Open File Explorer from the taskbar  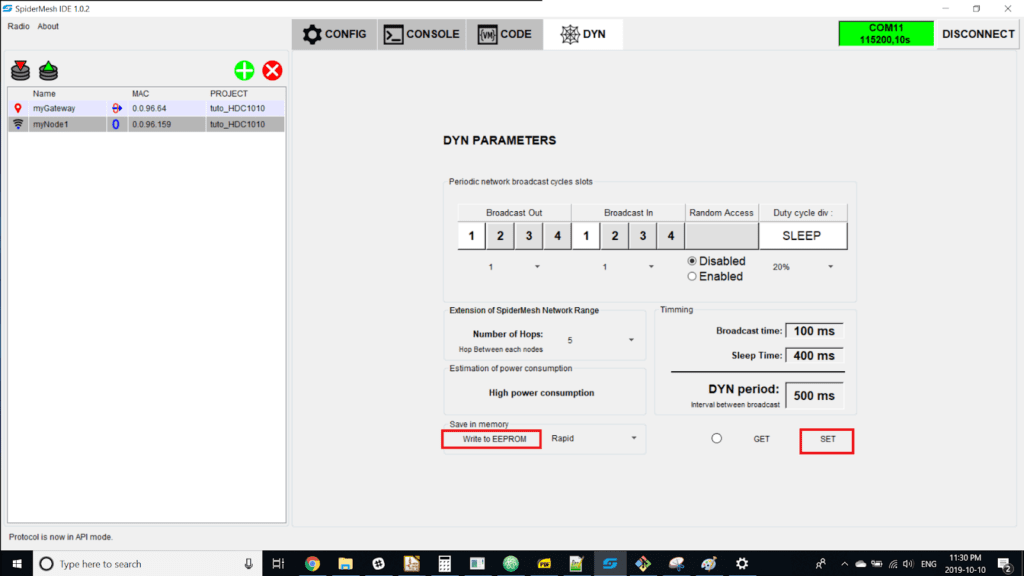345,564
